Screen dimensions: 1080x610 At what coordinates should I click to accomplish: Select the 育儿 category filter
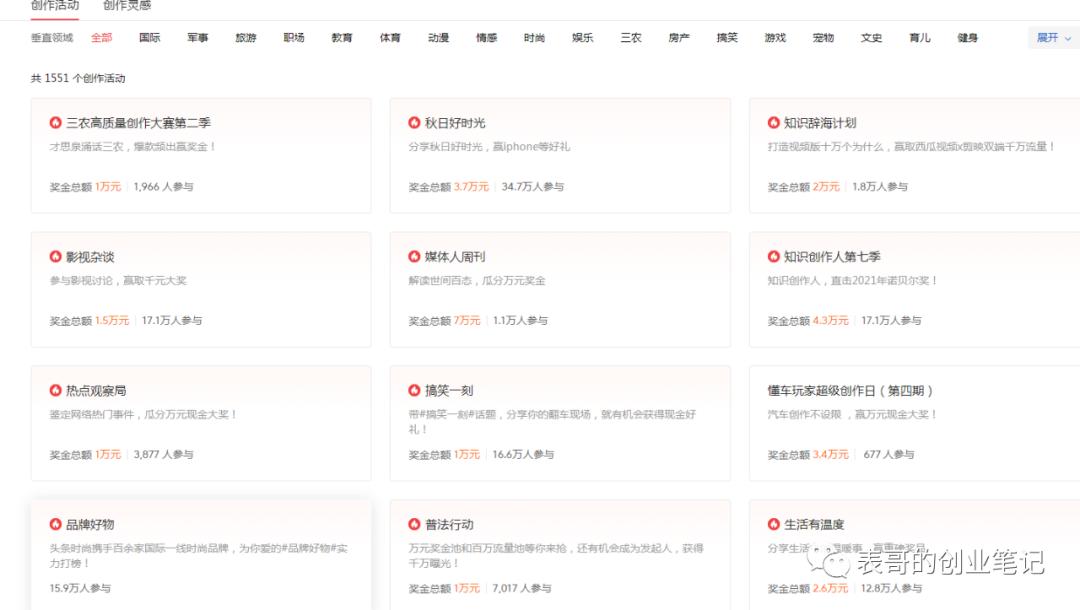point(919,37)
